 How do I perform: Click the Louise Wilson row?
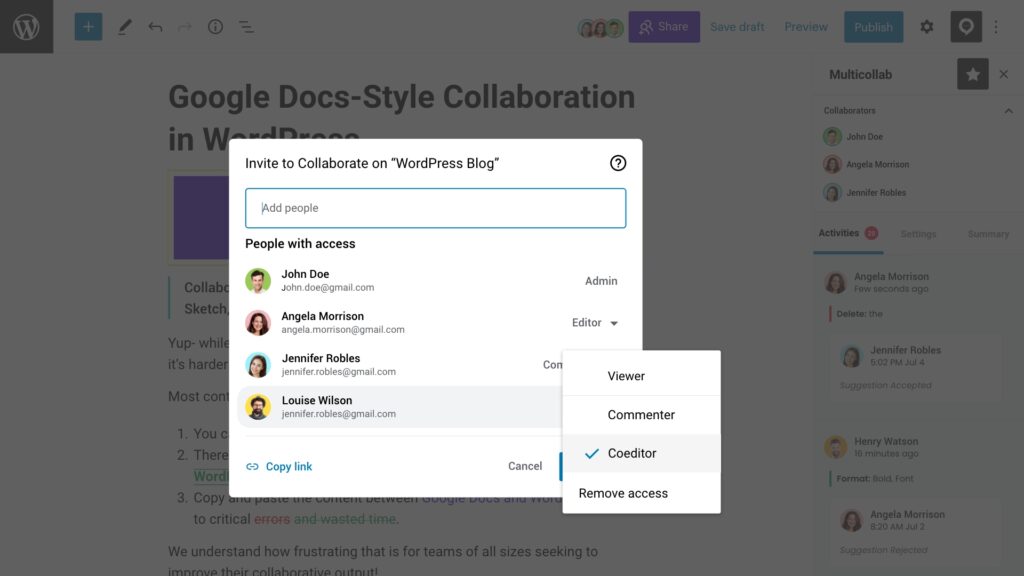coord(400,407)
